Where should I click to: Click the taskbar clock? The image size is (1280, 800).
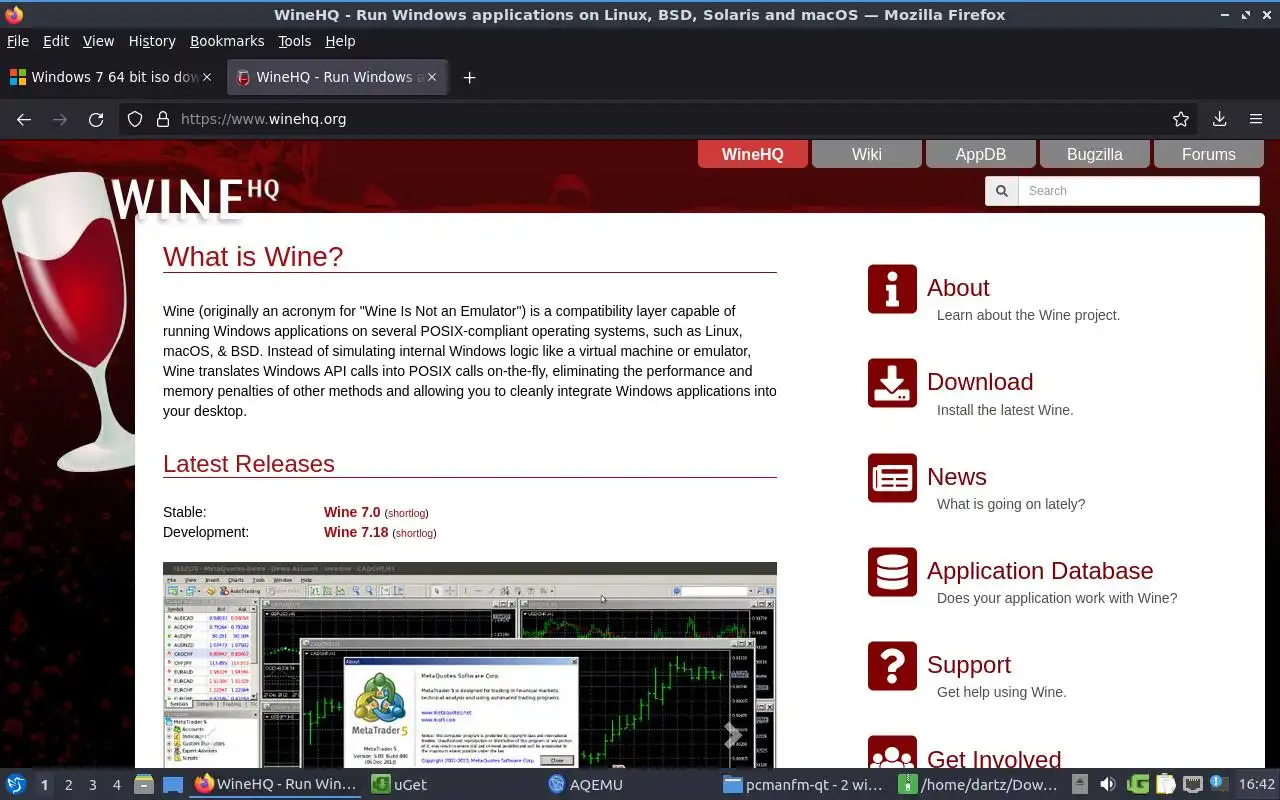pos(1257,785)
